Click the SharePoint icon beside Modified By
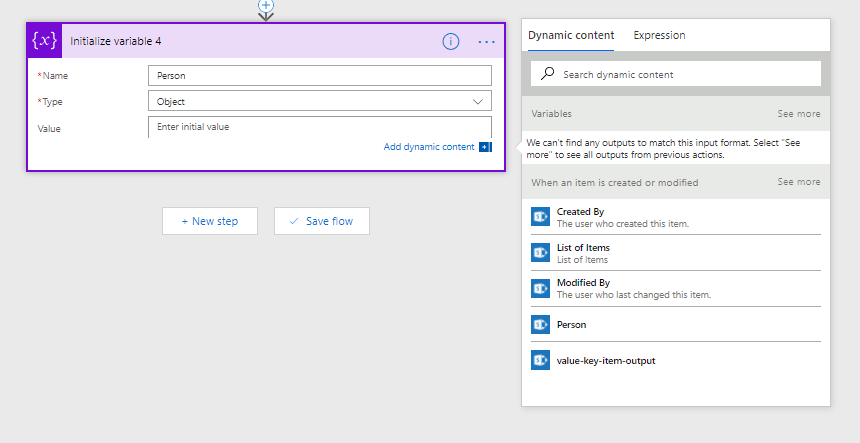860x443 pixels. [540, 288]
